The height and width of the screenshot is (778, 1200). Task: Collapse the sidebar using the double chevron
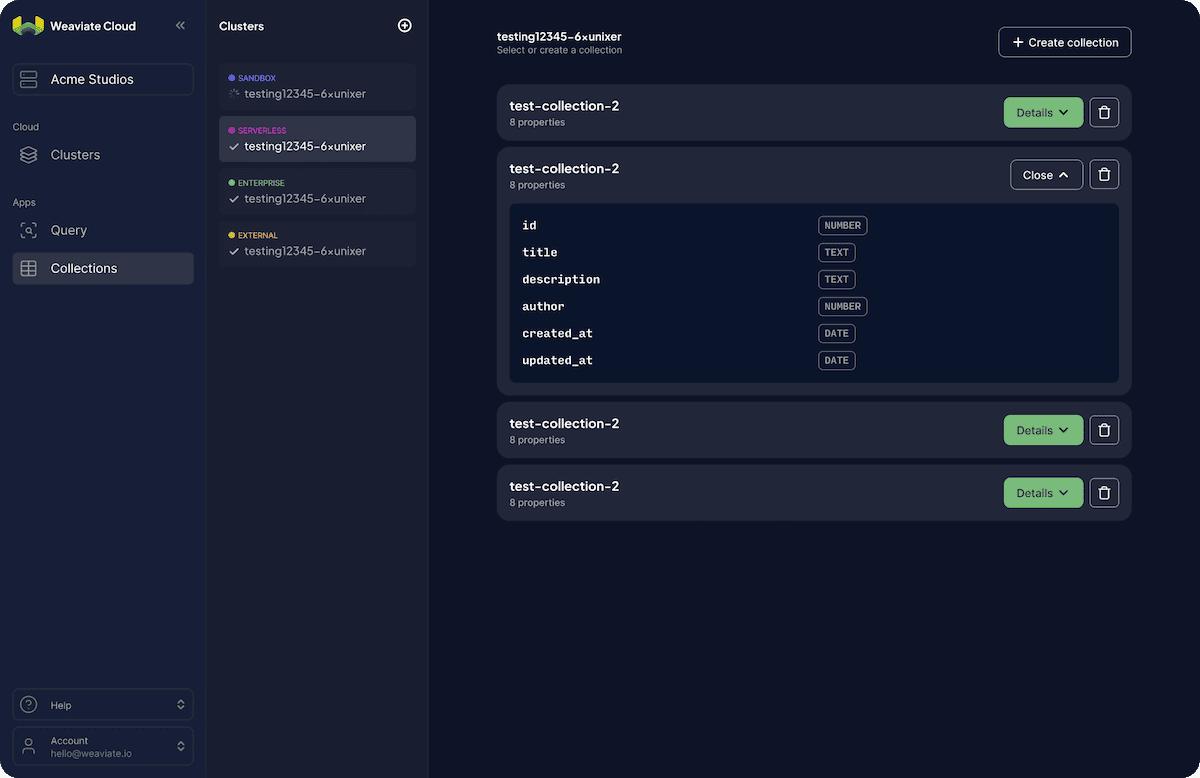click(181, 26)
